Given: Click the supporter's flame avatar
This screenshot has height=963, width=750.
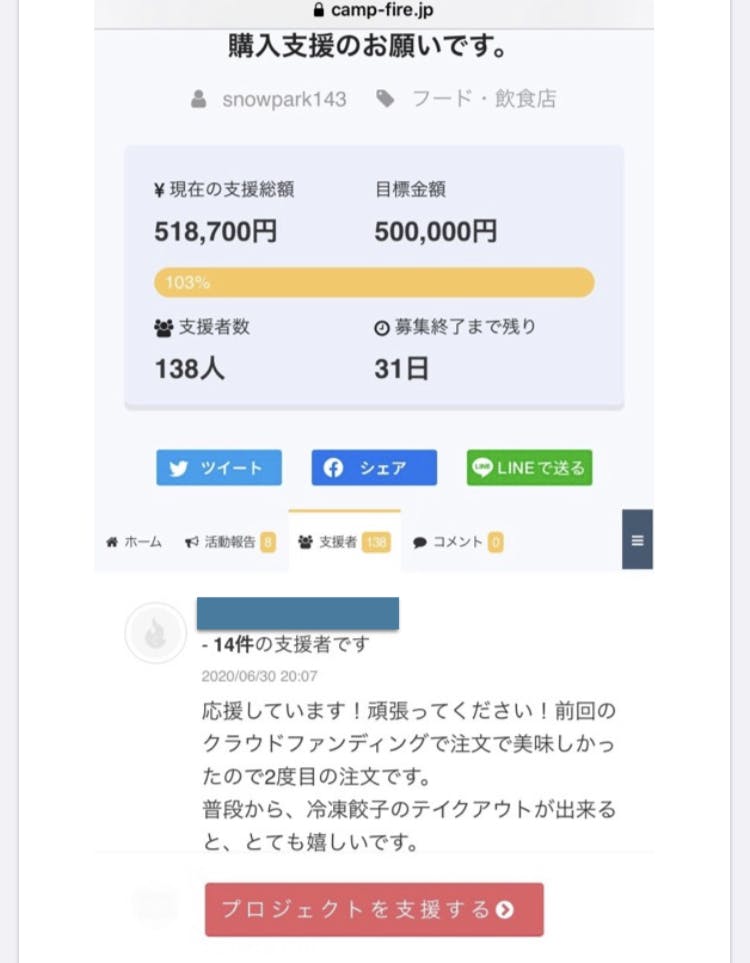Looking at the screenshot, I should (155, 633).
